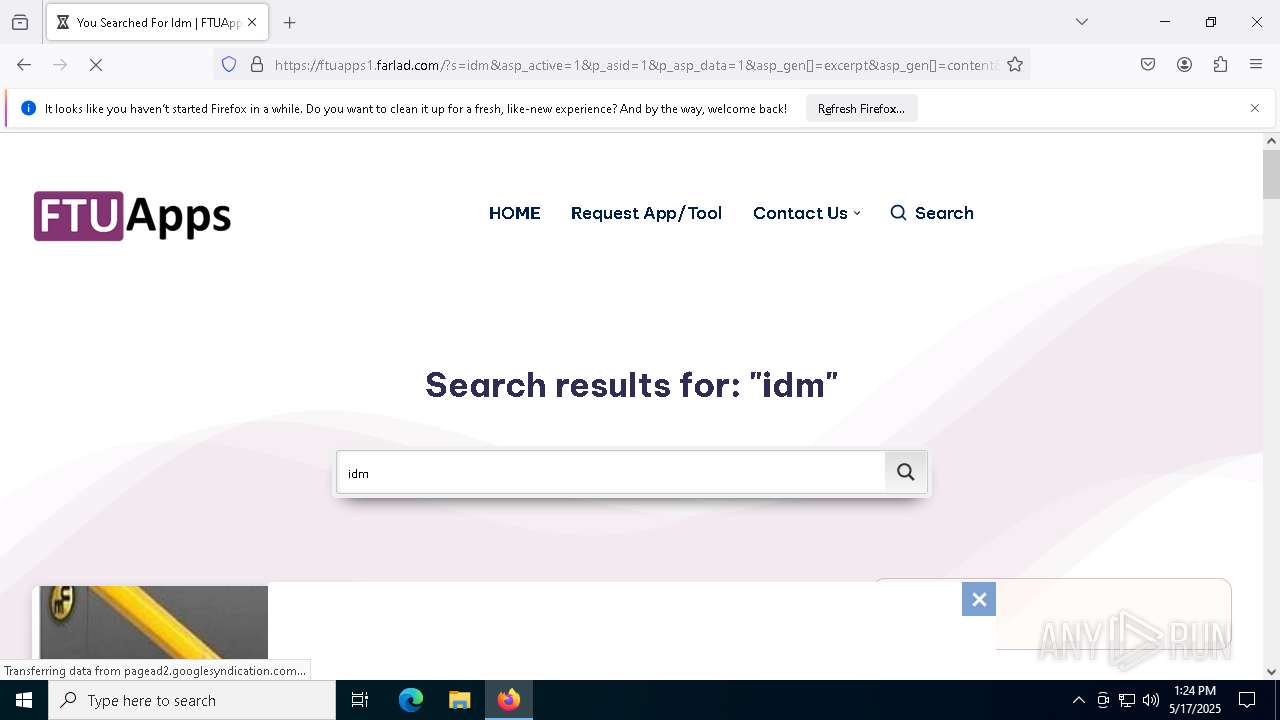
Task: Open the FTUApps logo homepage link
Action: click(x=132, y=216)
